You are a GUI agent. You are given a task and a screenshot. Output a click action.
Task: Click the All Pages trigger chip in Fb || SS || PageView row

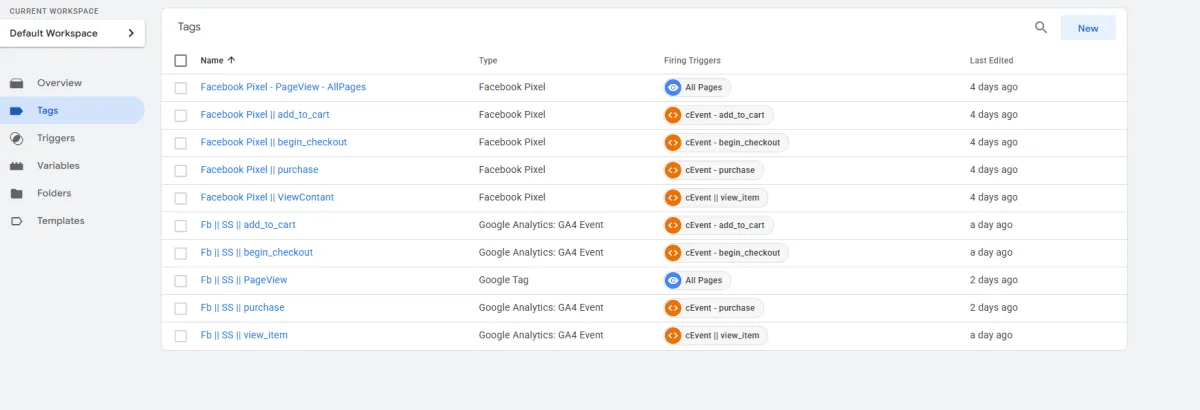coord(697,280)
